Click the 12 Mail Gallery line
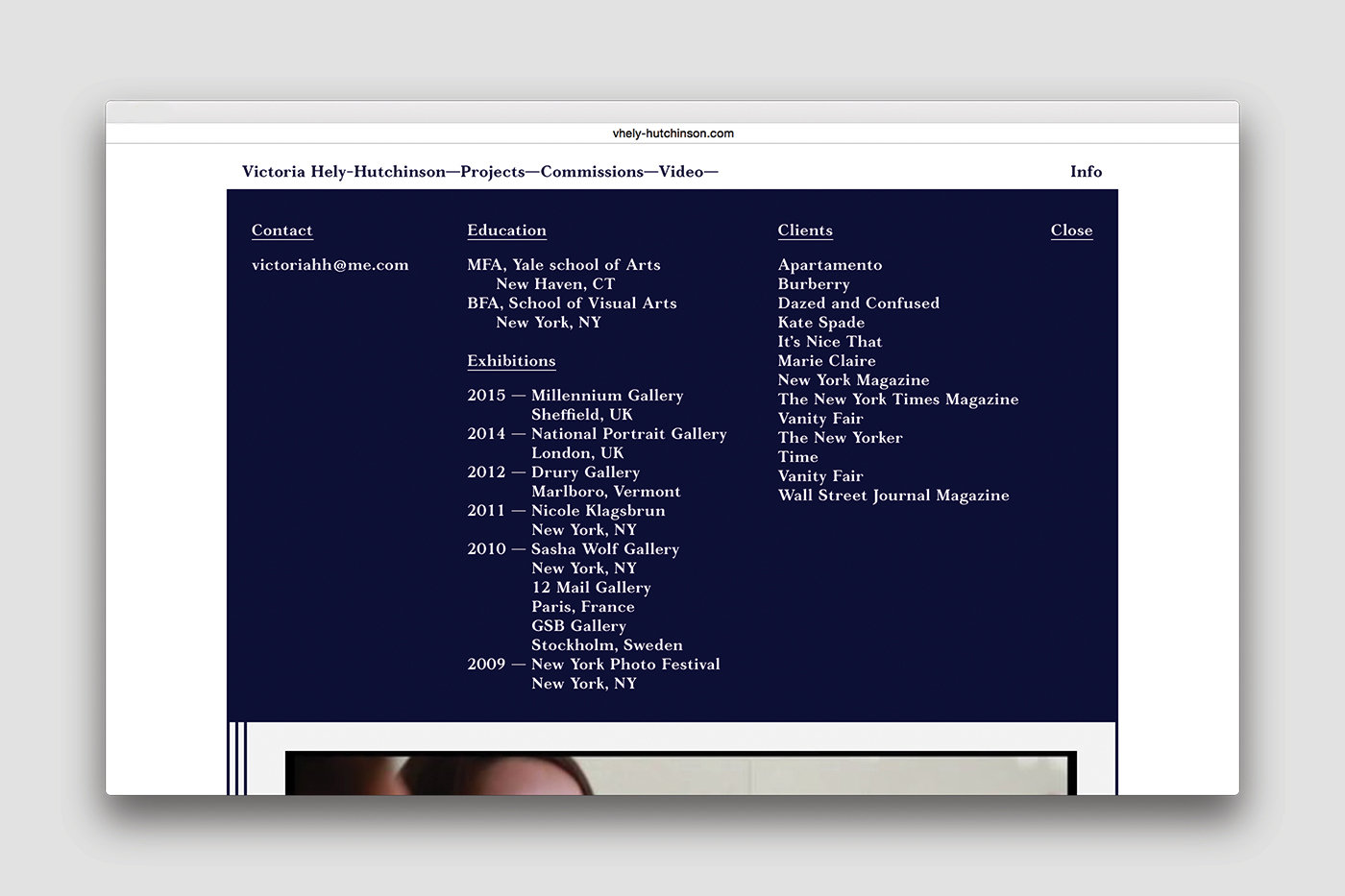 click(591, 588)
